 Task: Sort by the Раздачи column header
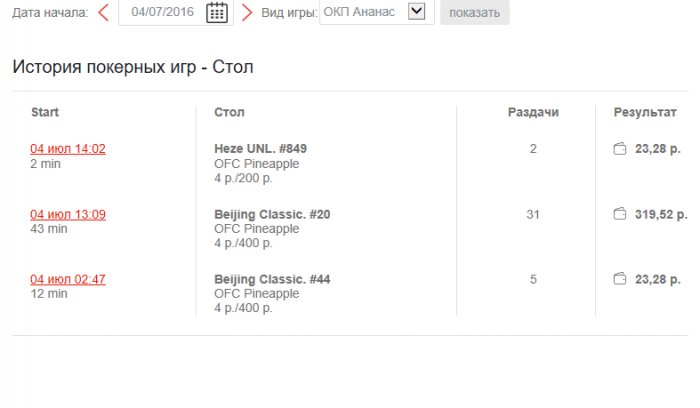coord(533,112)
